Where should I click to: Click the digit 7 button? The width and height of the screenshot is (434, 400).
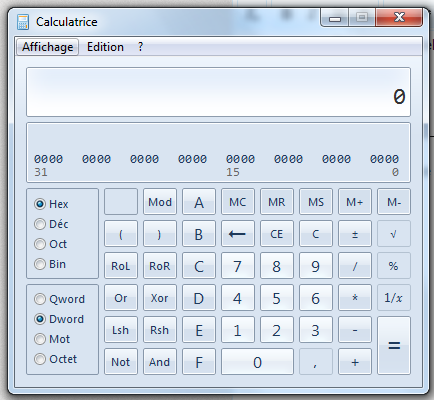pyautogui.click(x=238, y=266)
